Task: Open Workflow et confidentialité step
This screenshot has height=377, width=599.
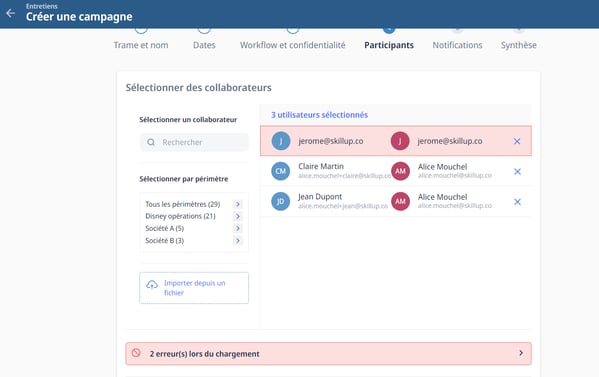Action: (x=293, y=45)
